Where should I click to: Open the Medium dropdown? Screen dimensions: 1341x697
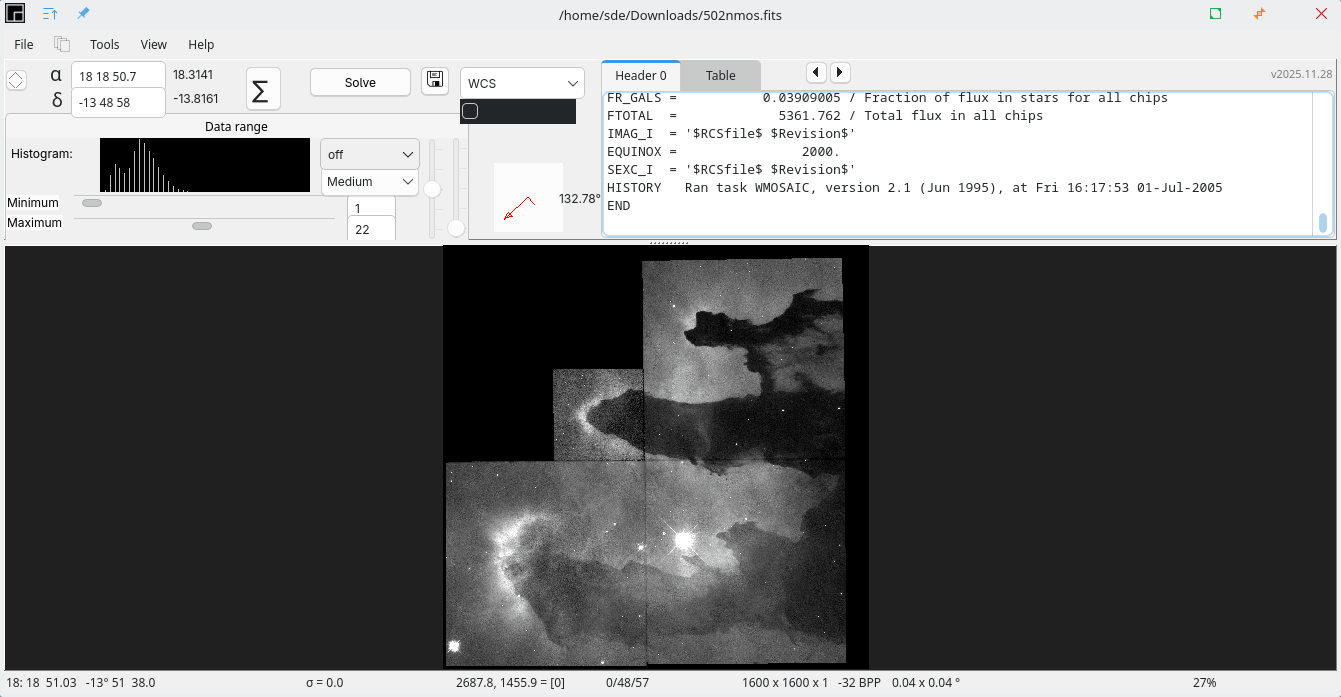[369, 182]
